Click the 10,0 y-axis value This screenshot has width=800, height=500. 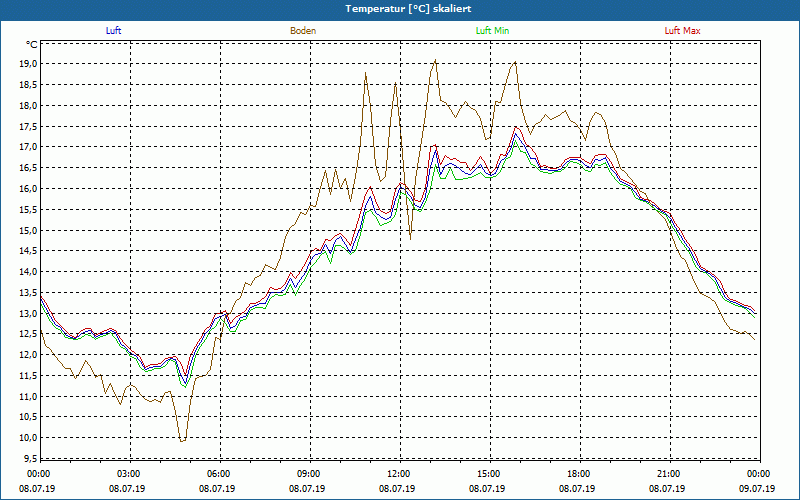tap(28, 438)
